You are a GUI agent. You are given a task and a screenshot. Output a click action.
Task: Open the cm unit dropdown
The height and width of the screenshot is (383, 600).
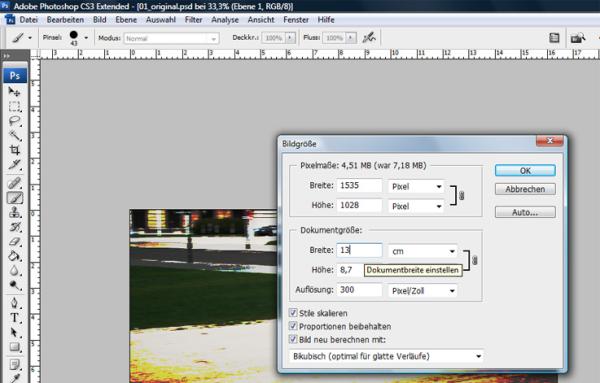pyautogui.click(x=422, y=251)
